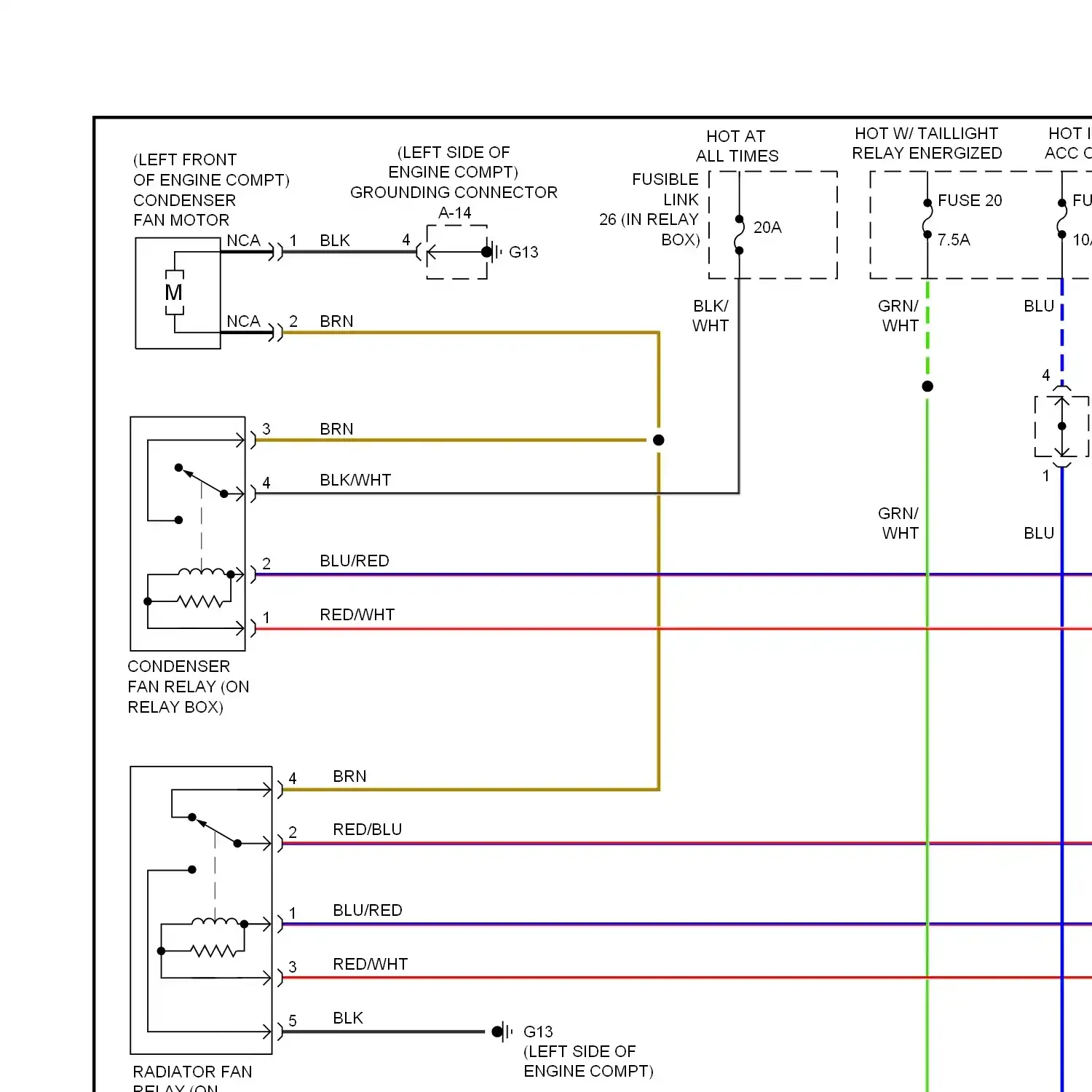Select 'BLU/RED' label on condenser relay pin 2
Image resolution: width=1092 pixels, height=1092 pixels.
355,561
